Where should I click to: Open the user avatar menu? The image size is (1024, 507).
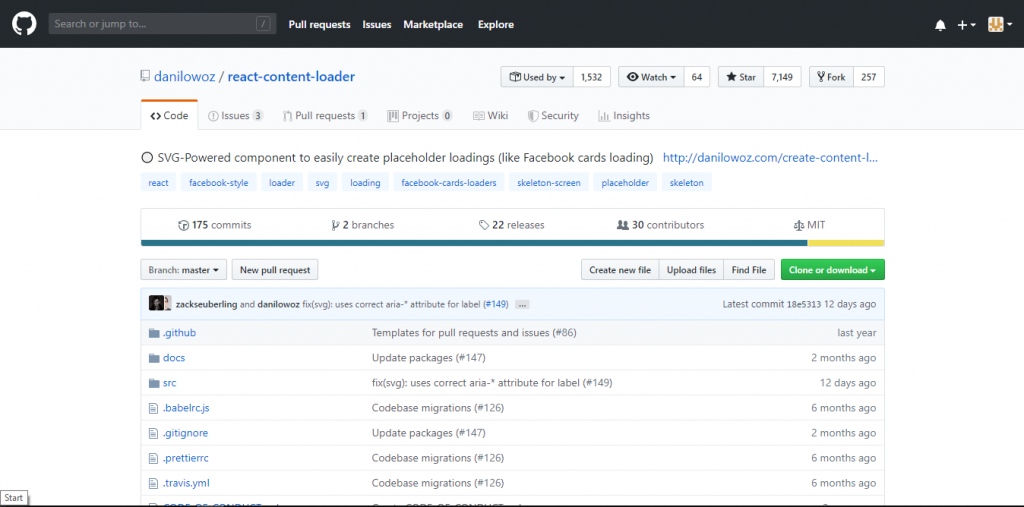1000,25
